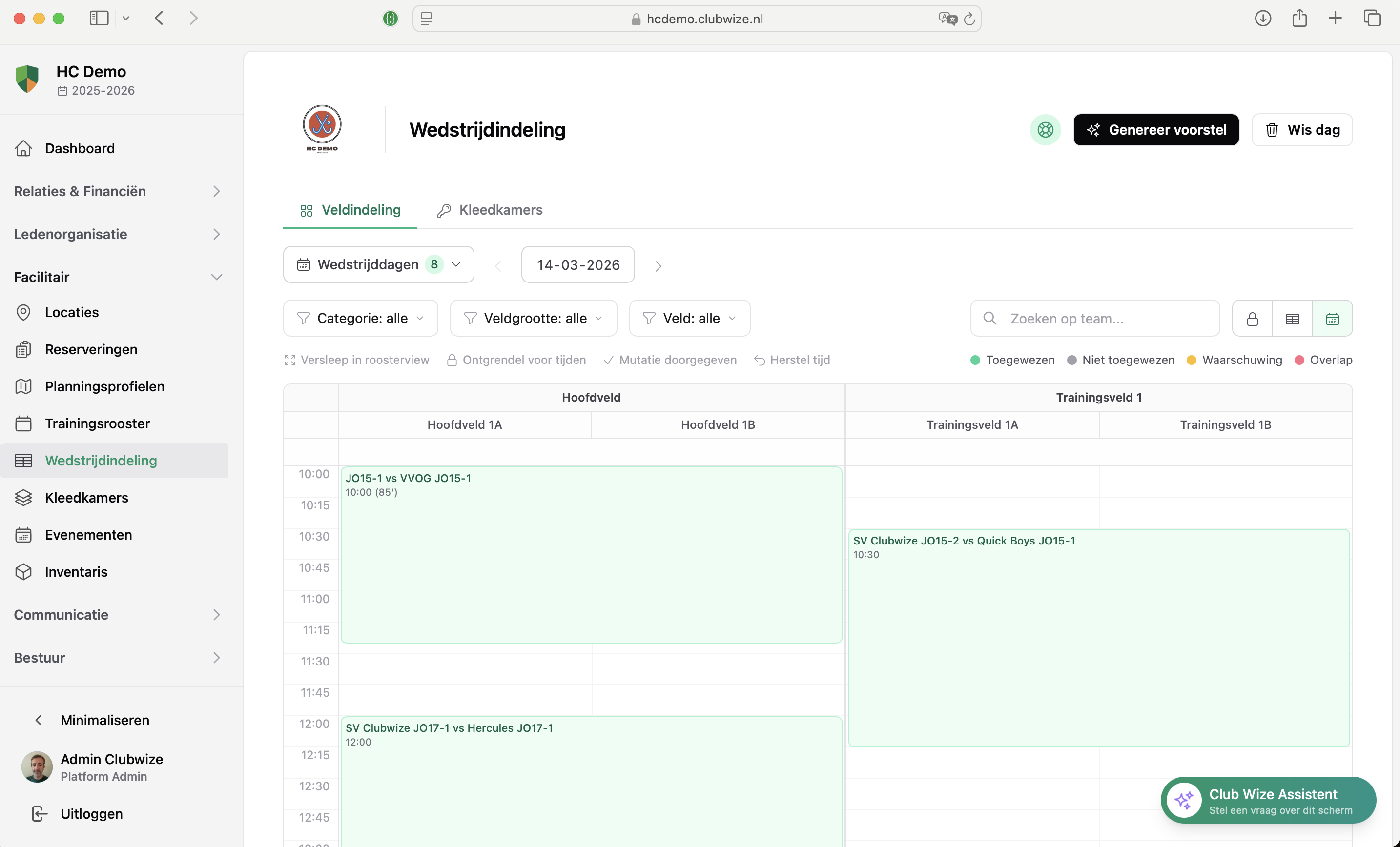The width and height of the screenshot is (1400, 847).
Task: Open Locaties via the location pin icon
Action: [x=23, y=312]
